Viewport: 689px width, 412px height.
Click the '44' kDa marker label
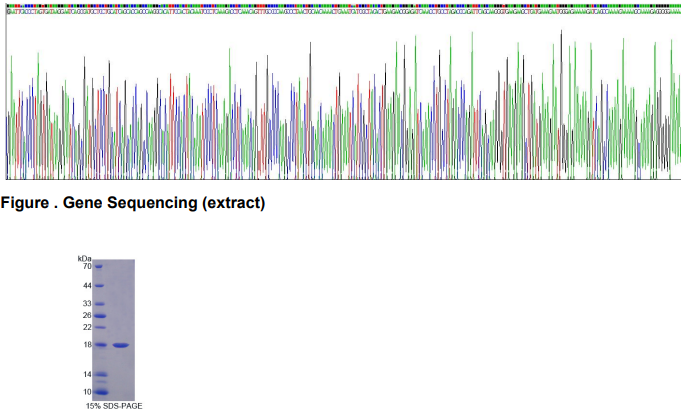tap(87, 286)
